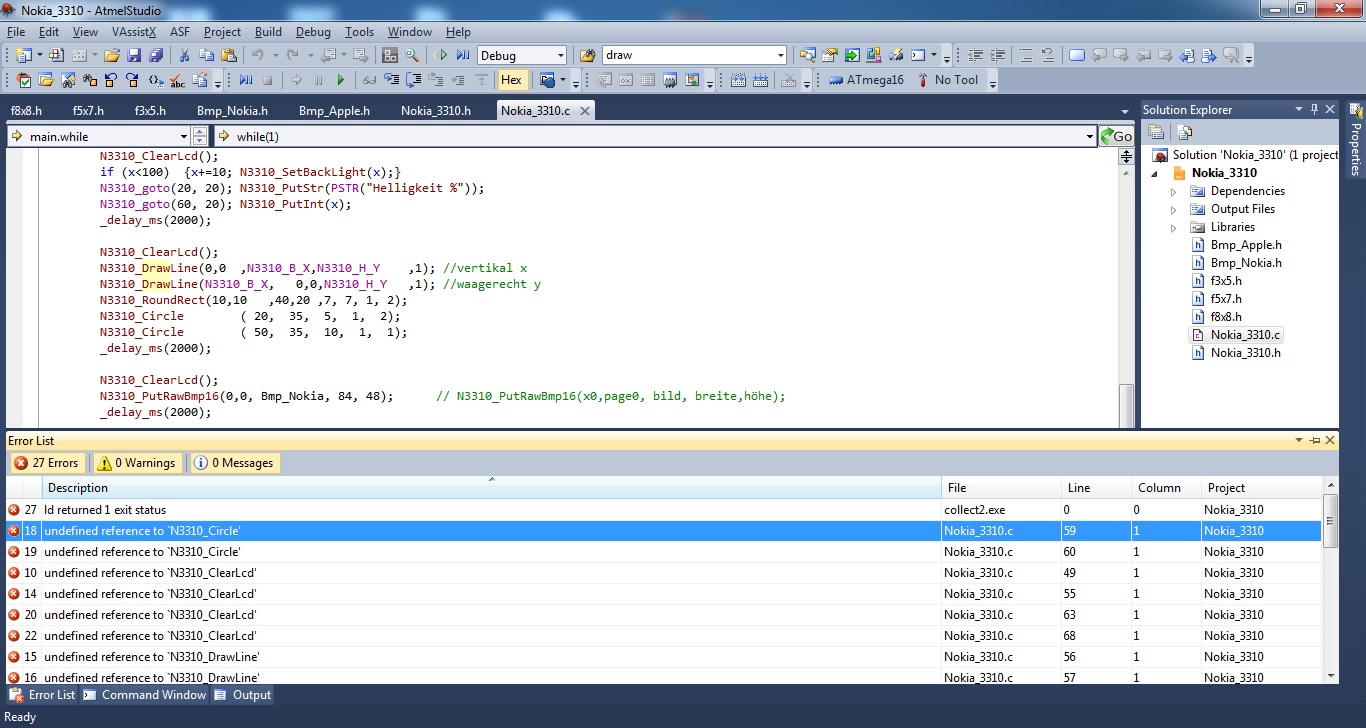Click the Save file icon
Screen dimensions: 1366x728
click(132, 55)
